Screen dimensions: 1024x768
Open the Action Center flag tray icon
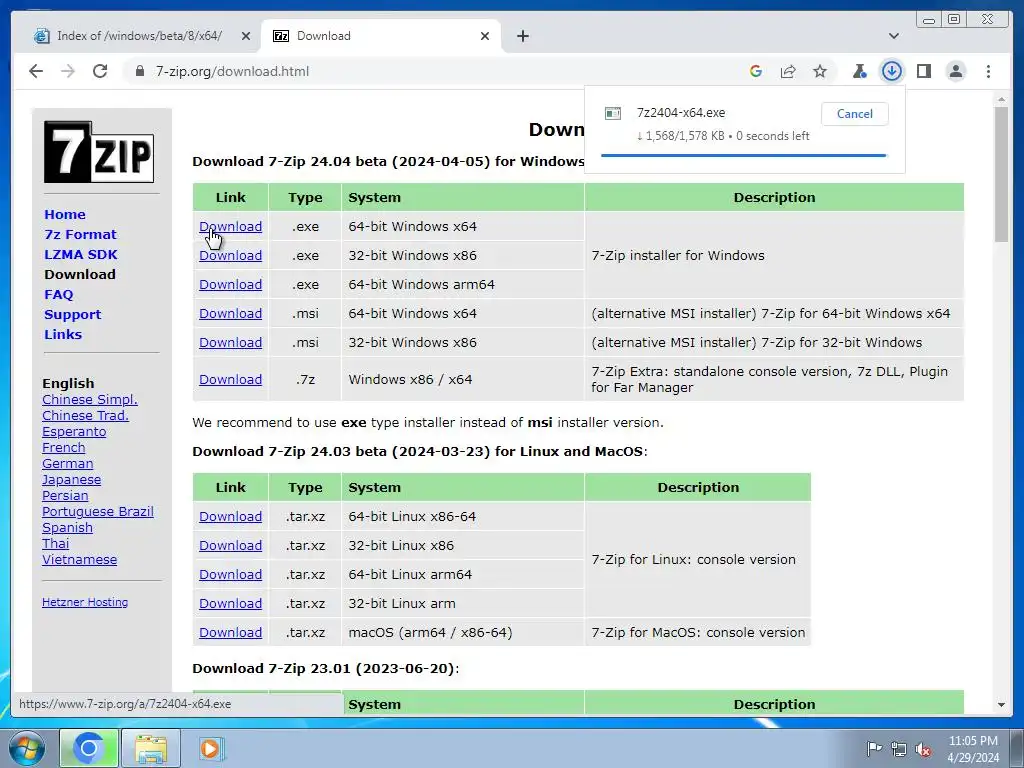pos(874,749)
